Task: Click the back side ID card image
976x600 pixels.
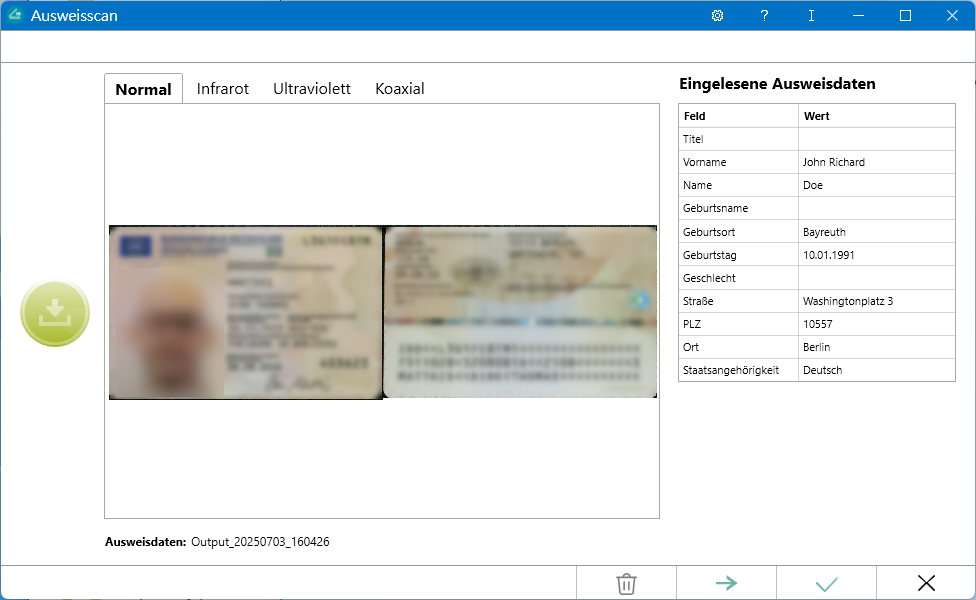Action: [x=520, y=312]
